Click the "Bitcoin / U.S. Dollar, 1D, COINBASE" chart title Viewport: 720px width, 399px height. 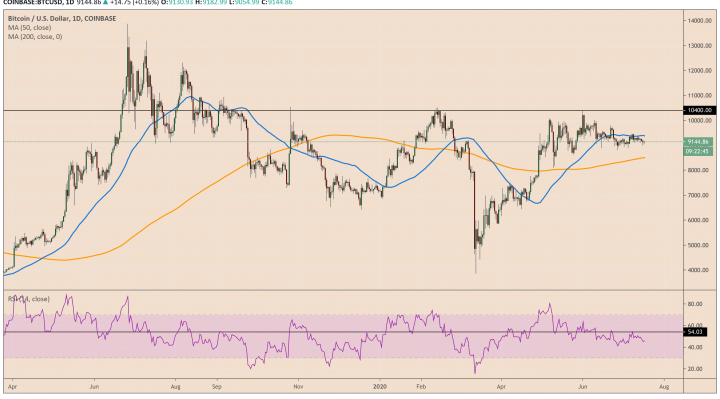[x=62, y=19]
